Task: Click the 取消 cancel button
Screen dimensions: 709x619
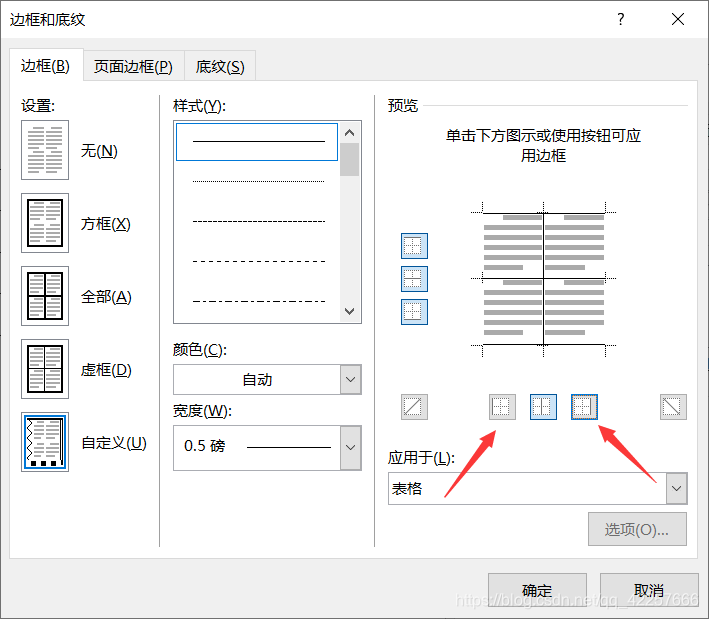Action: 649,590
